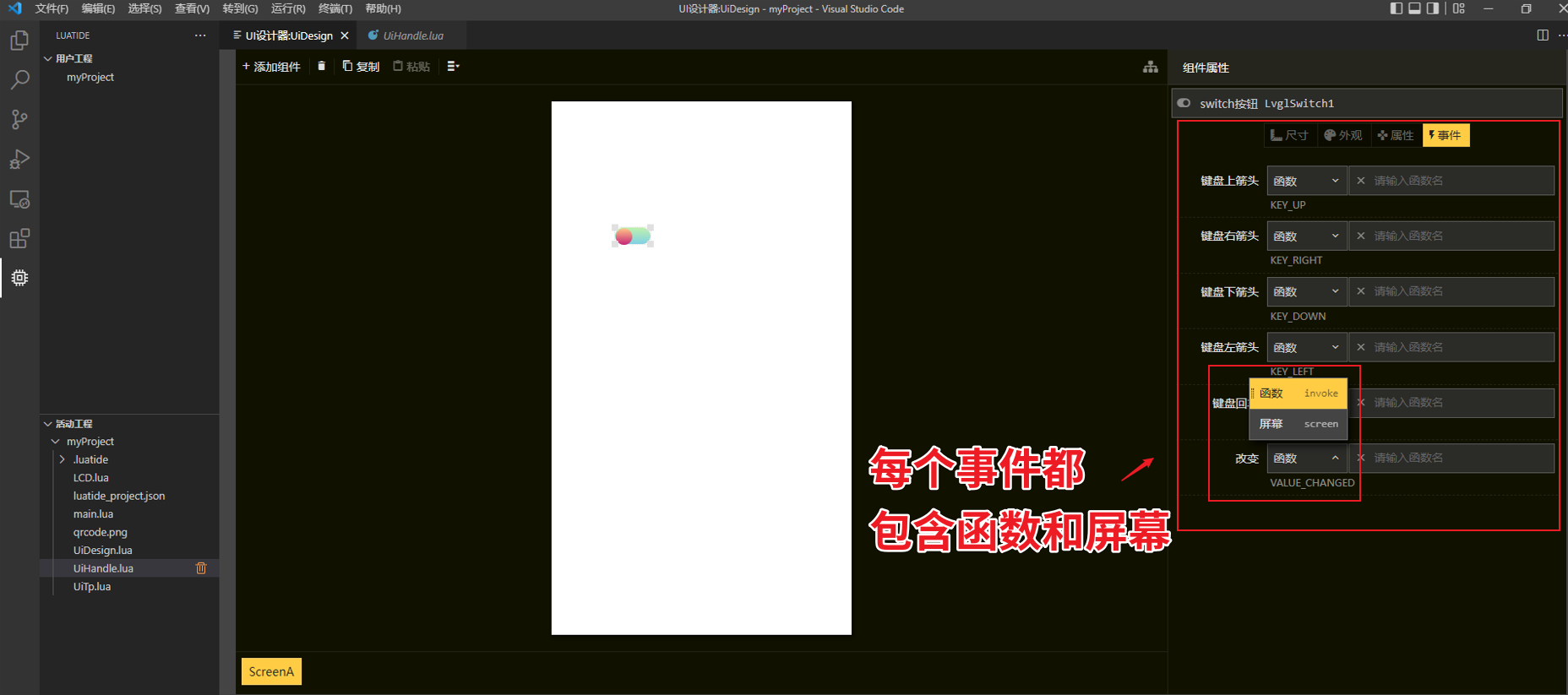
Task: Open luatide_project.json file
Action: tap(118, 496)
